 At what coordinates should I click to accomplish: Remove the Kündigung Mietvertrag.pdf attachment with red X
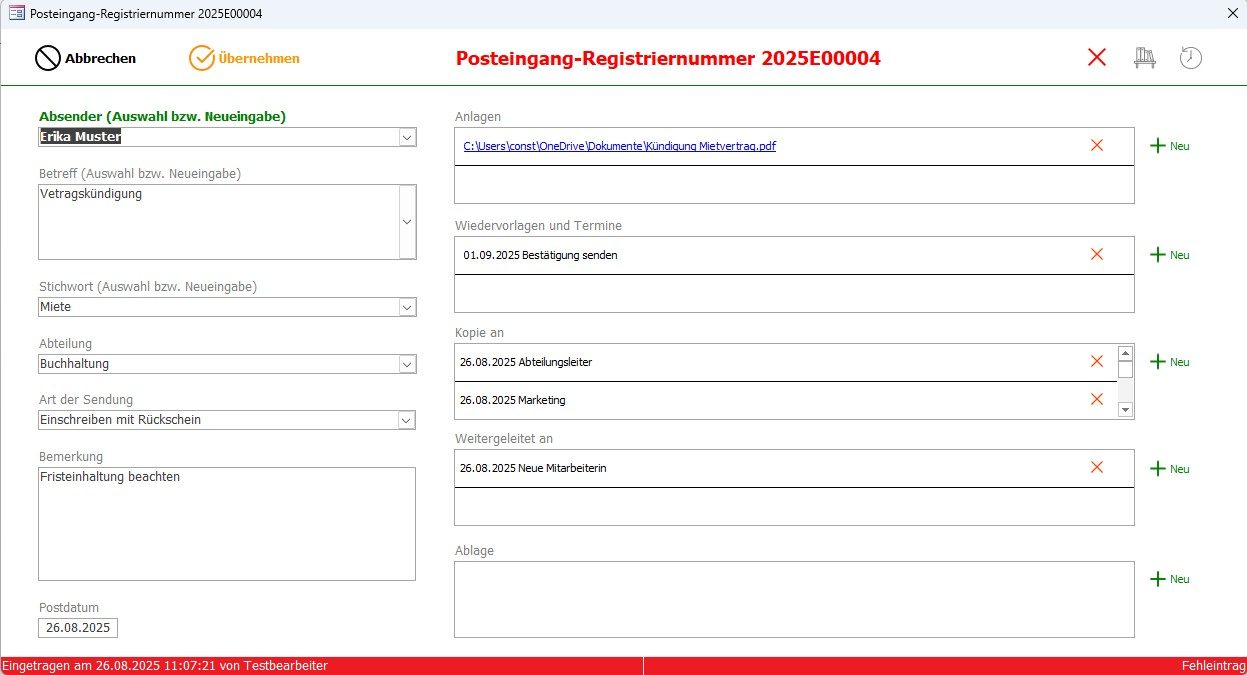pyautogui.click(x=1097, y=145)
